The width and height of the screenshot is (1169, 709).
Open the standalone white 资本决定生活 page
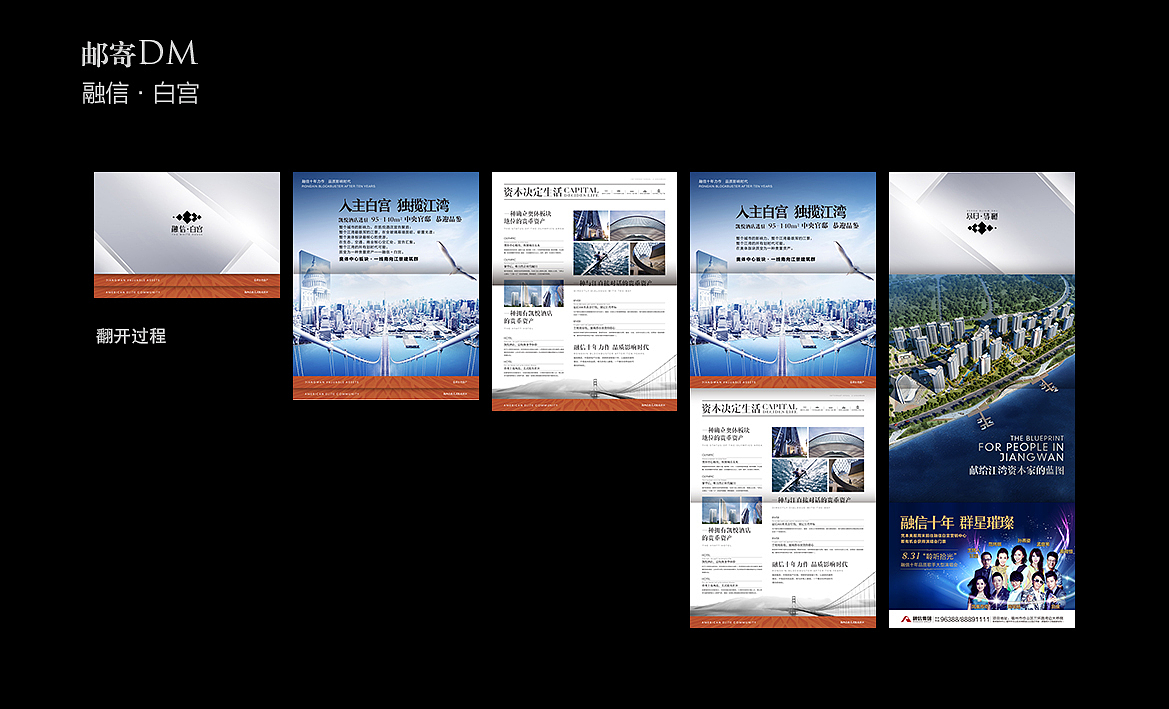tap(584, 292)
